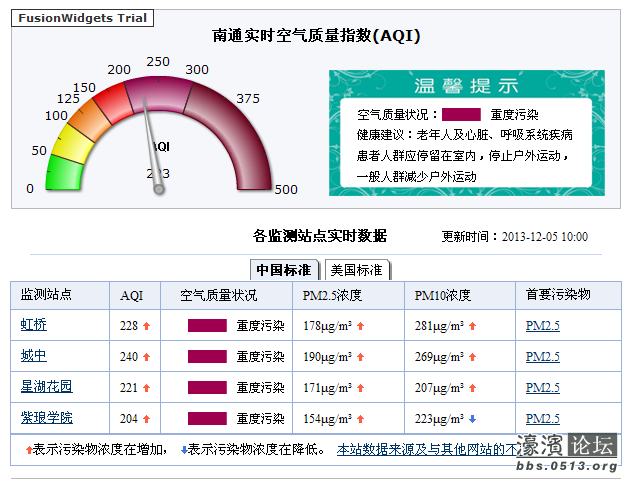Viewport: 629px width, 479px height.
Task: Open the 本站数据来源 data source link
Action: 426,450
